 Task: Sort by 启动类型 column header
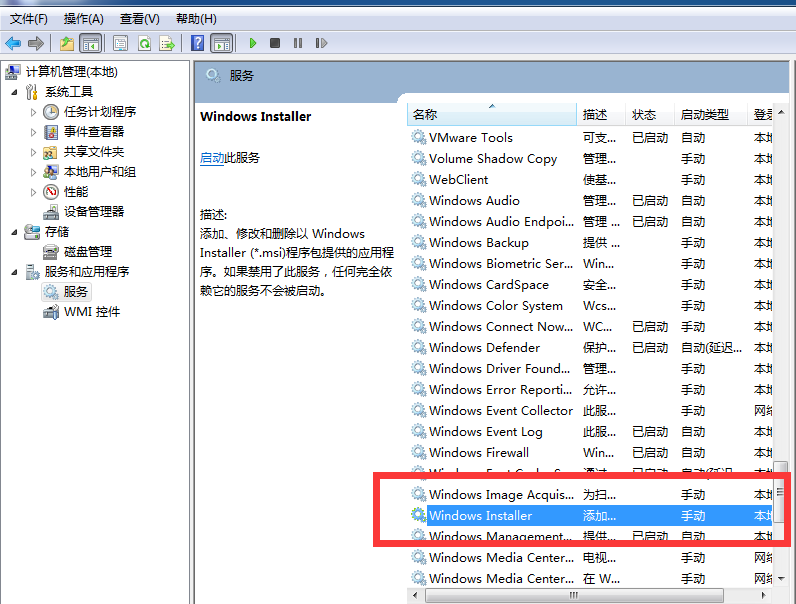pyautogui.click(x=711, y=115)
